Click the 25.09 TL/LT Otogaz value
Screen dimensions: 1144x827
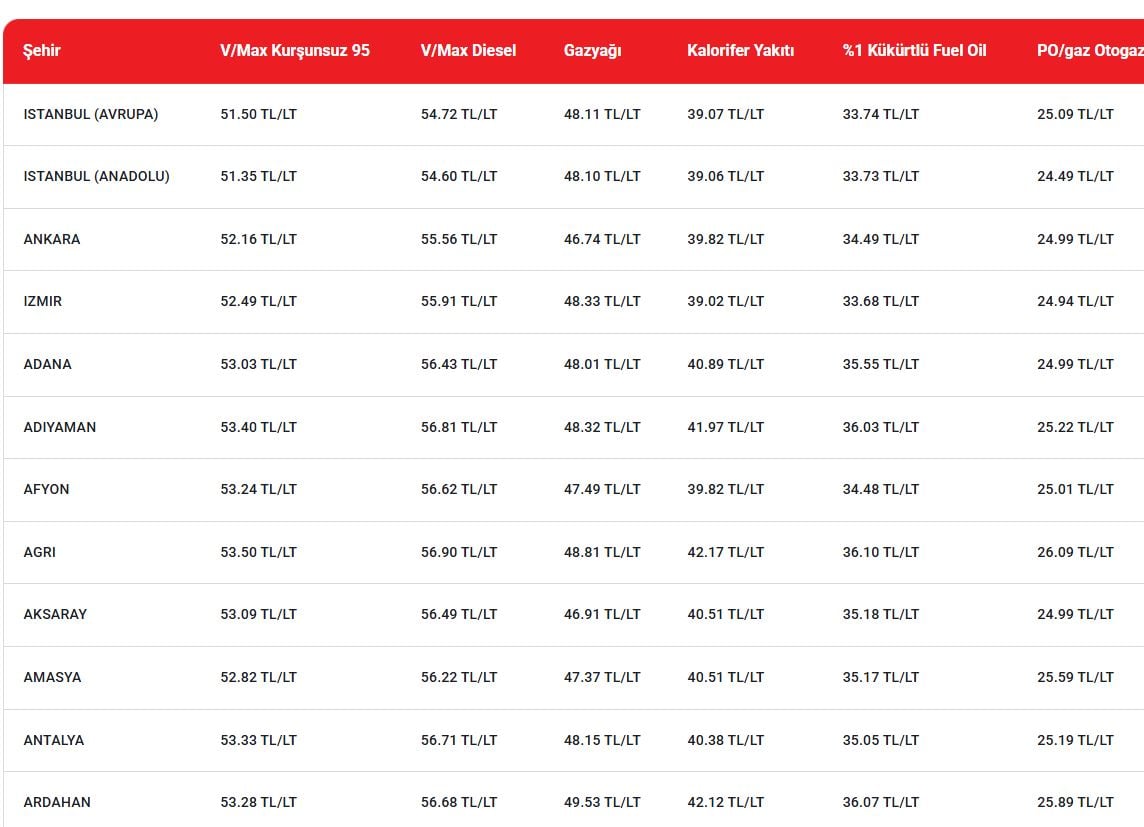[x=1075, y=114]
